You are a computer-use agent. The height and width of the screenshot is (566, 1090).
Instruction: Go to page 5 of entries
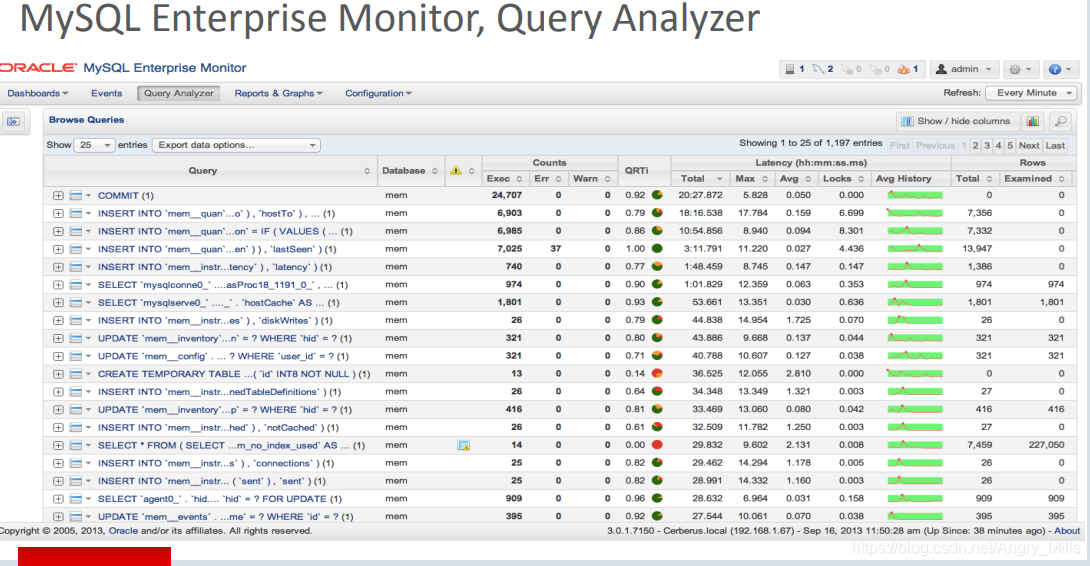1010,145
